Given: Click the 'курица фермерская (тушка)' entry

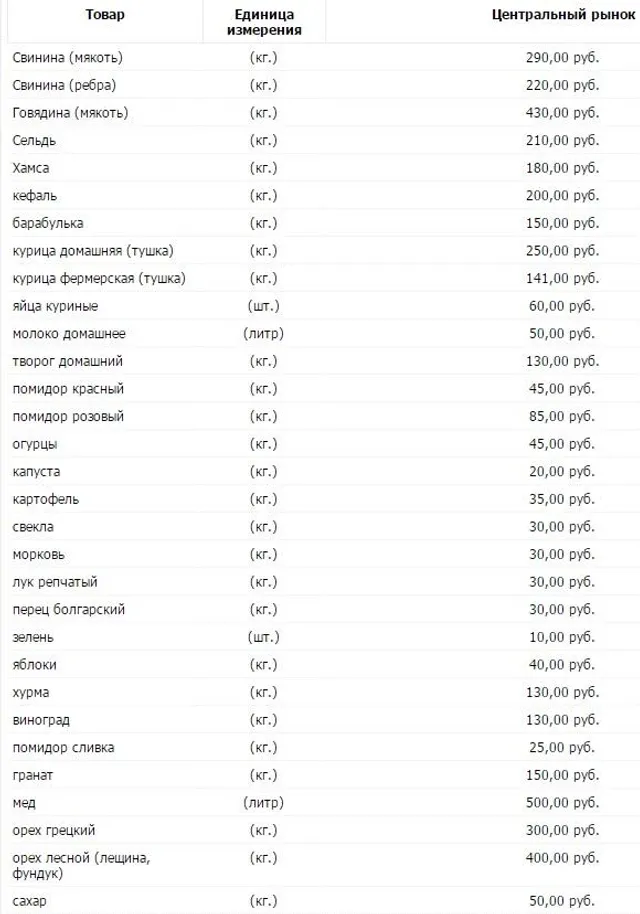Looking at the screenshot, I should (99, 278).
